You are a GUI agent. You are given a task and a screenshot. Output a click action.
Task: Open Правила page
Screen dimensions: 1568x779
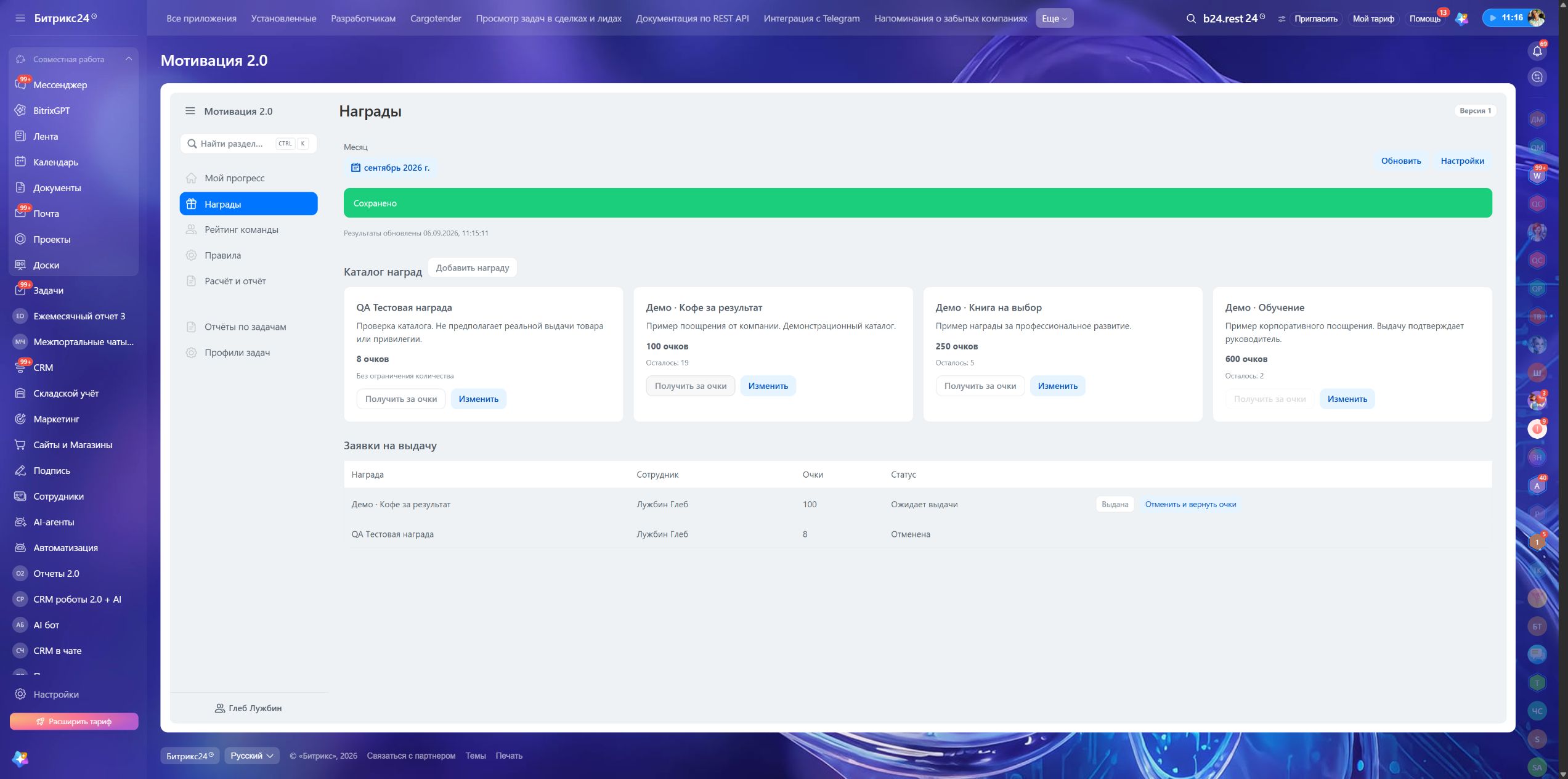[248, 255]
